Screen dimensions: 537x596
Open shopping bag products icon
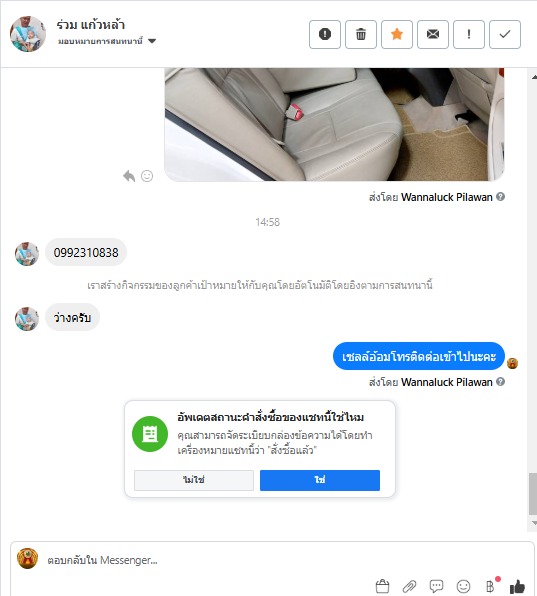382,586
